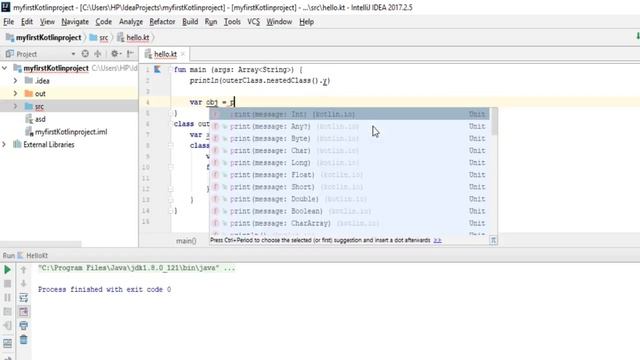The width and height of the screenshot is (640, 360).
Task: Expand External Libraries node
Action: coord(4,144)
